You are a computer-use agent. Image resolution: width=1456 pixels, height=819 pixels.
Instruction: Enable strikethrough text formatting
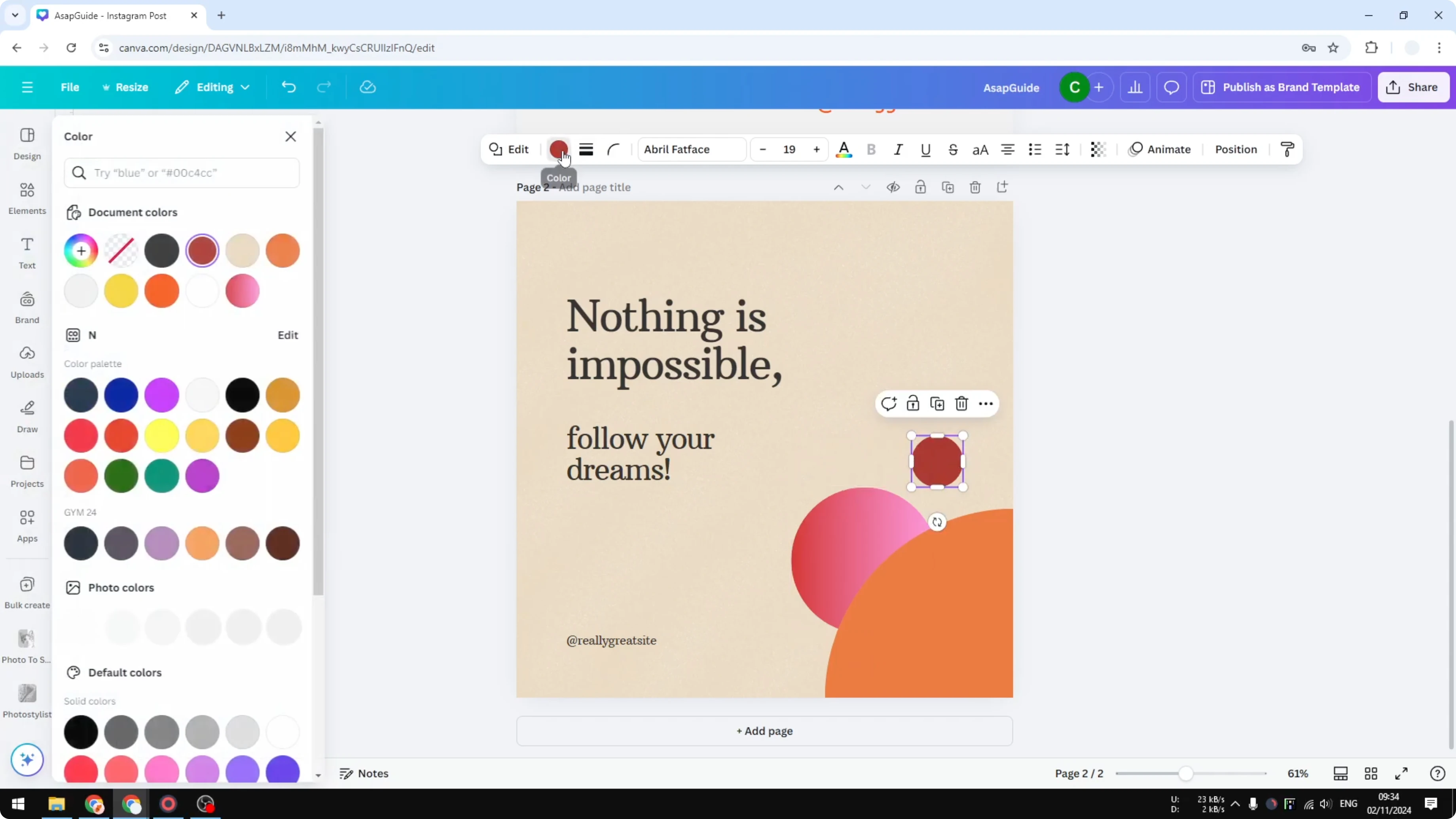(x=952, y=149)
